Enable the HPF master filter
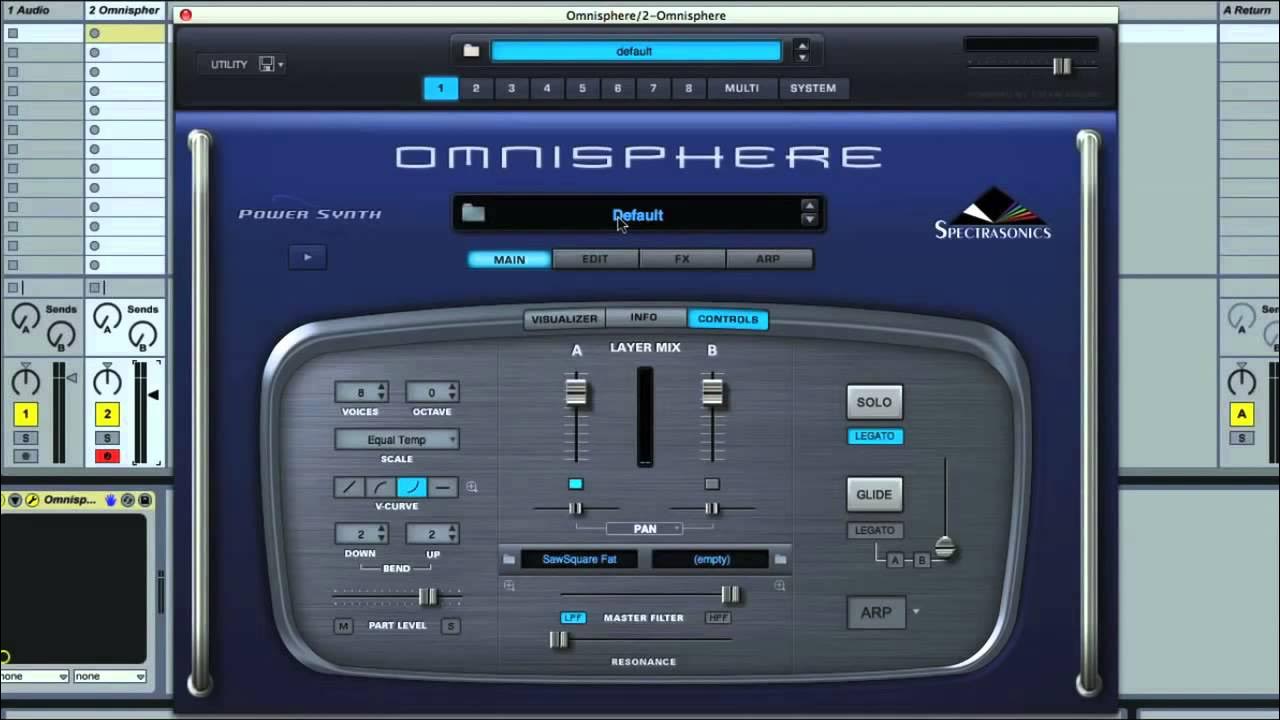 718,618
